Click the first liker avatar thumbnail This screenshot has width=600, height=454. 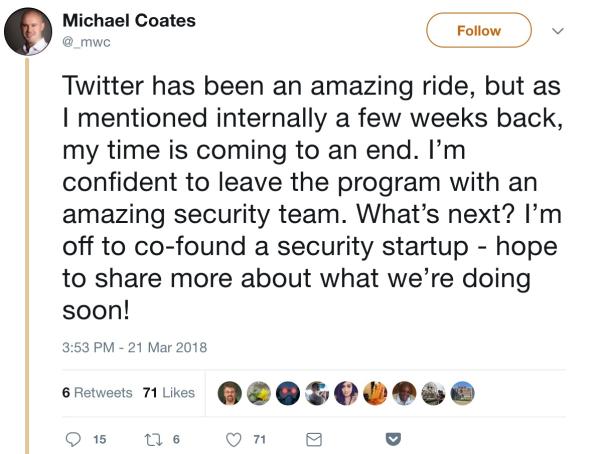click(230, 393)
